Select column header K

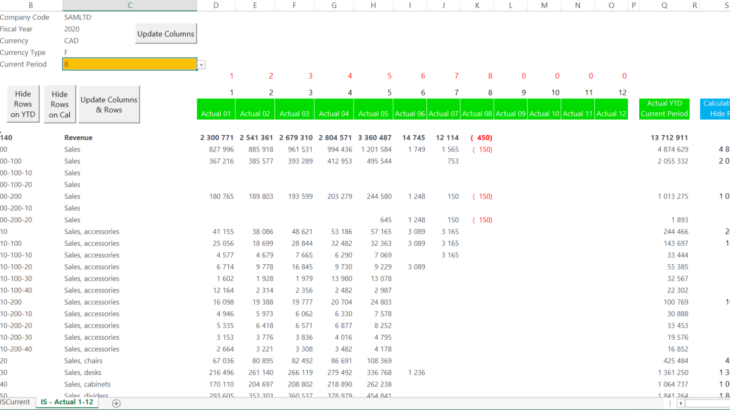coord(477,5)
